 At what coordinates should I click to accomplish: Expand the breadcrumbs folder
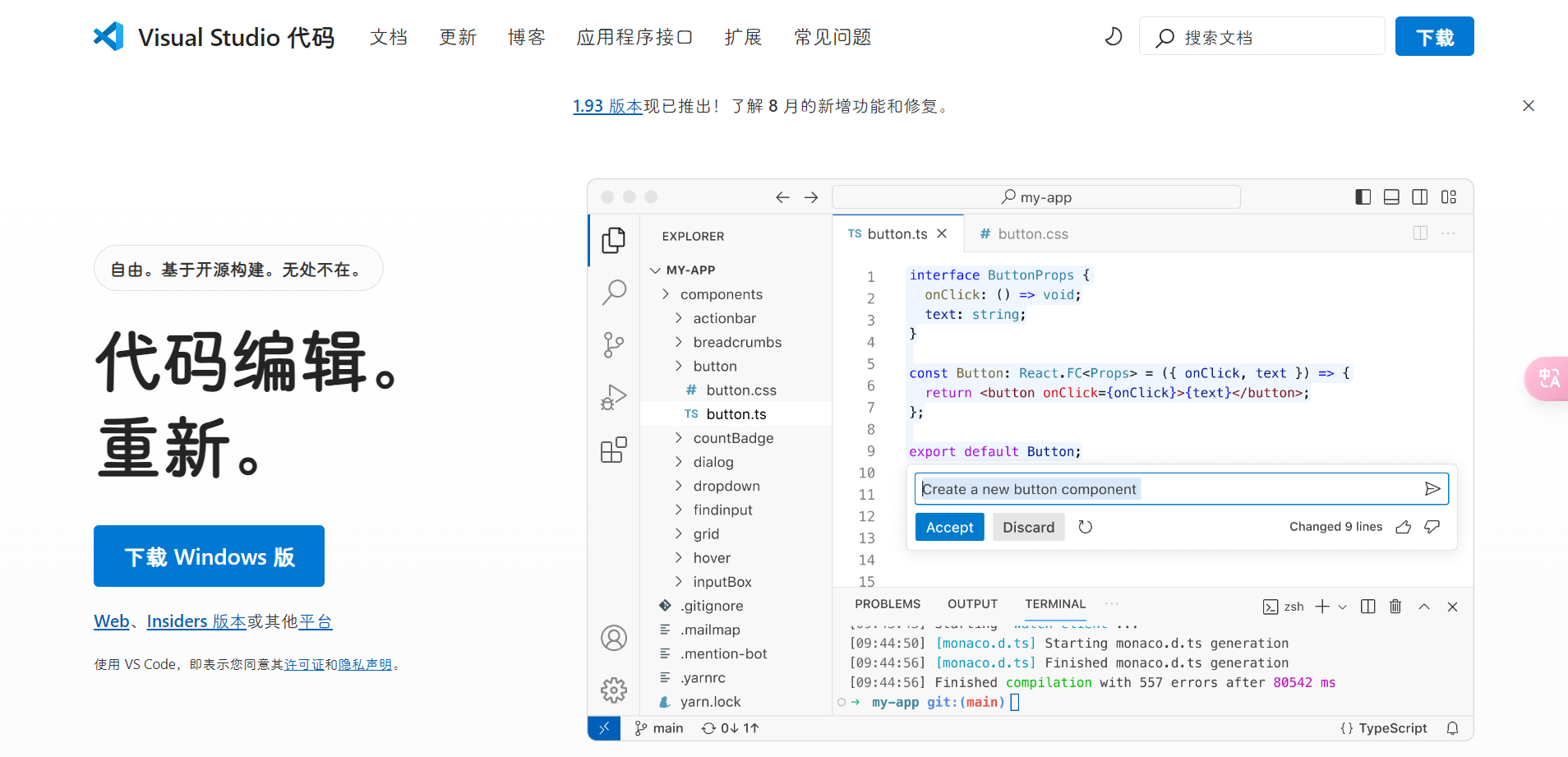point(679,342)
